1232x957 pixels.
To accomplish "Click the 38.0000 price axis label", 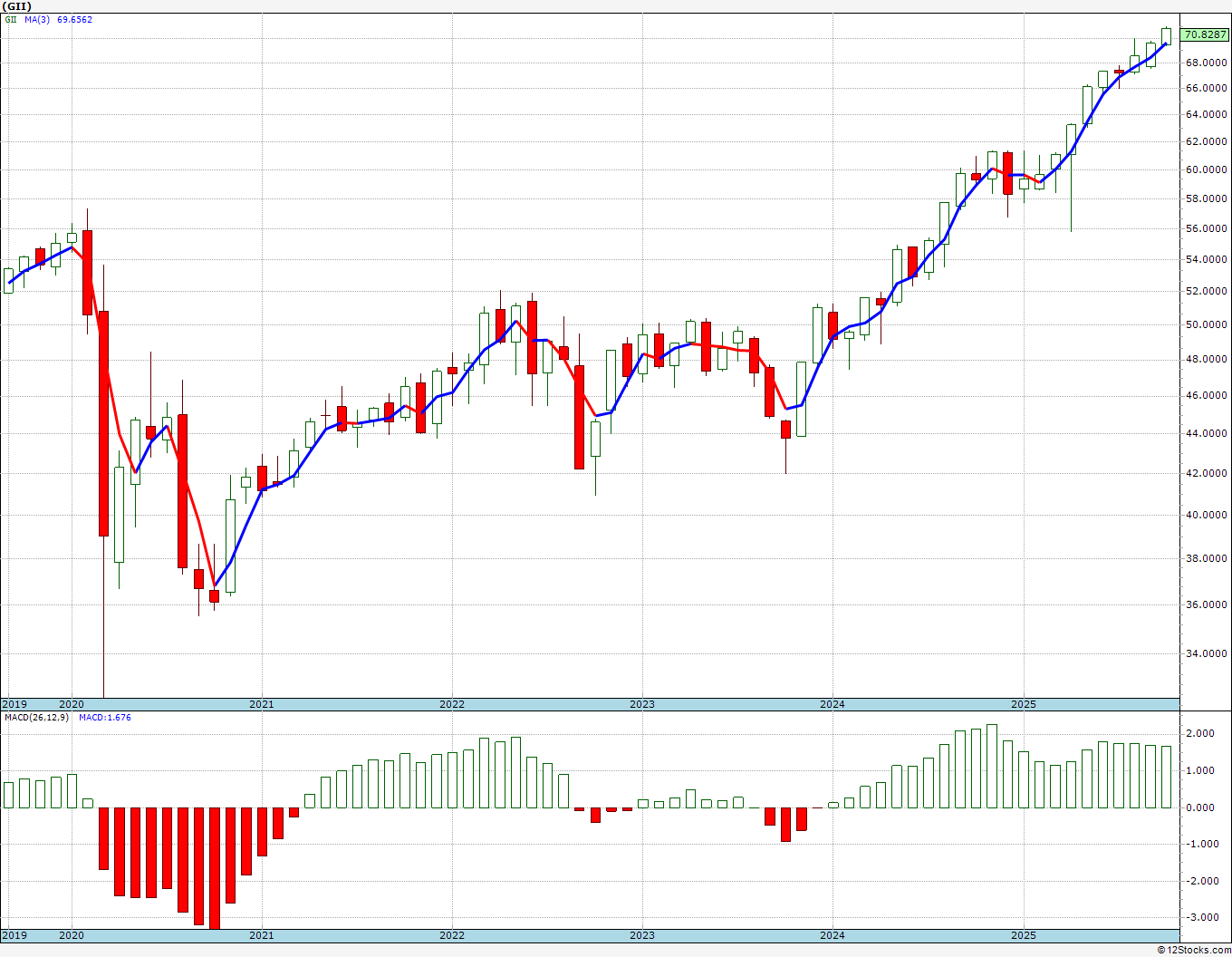I will coord(1207,558).
